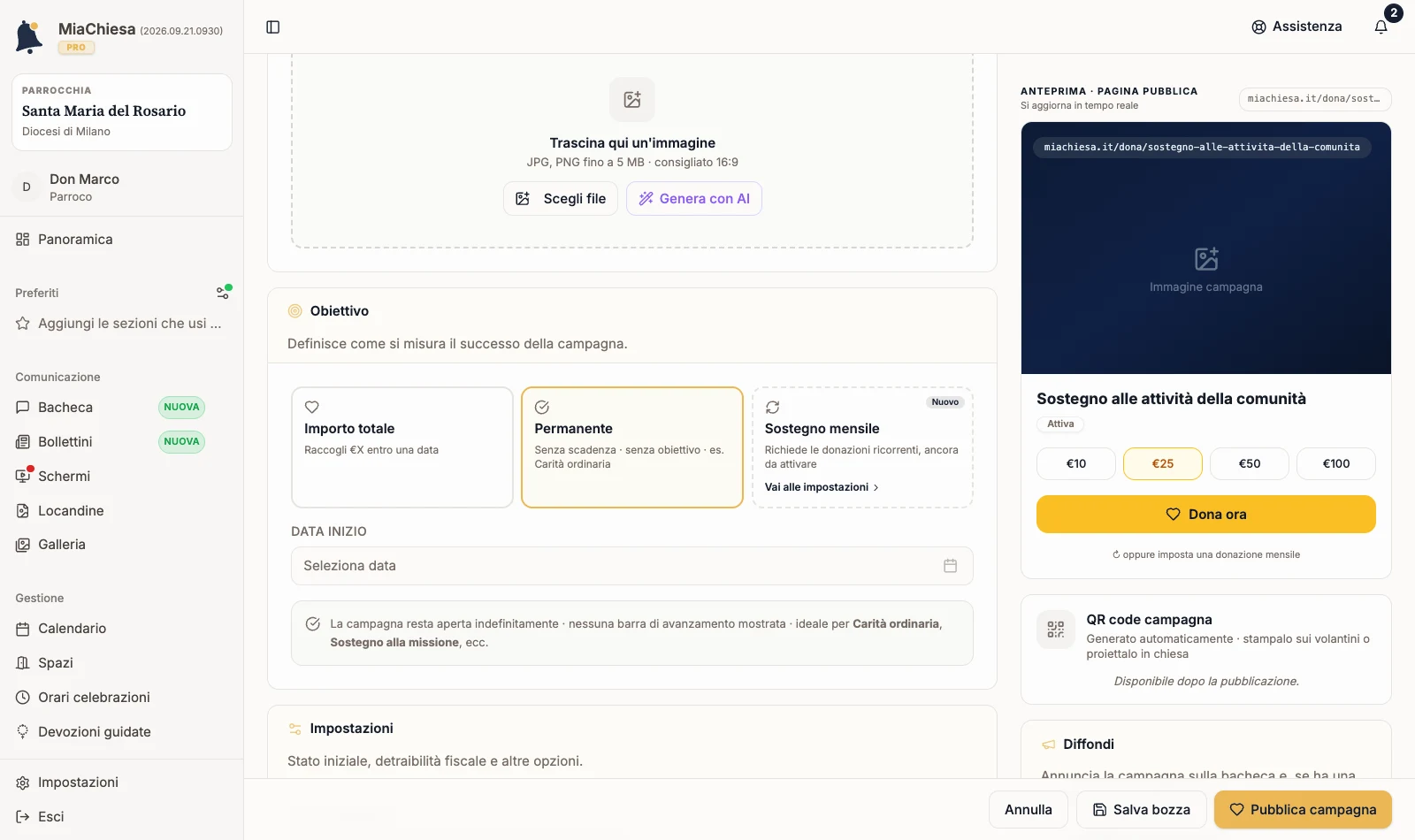The image size is (1415, 840).
Task: Click the PRO badge
Action: pos(77,48)
